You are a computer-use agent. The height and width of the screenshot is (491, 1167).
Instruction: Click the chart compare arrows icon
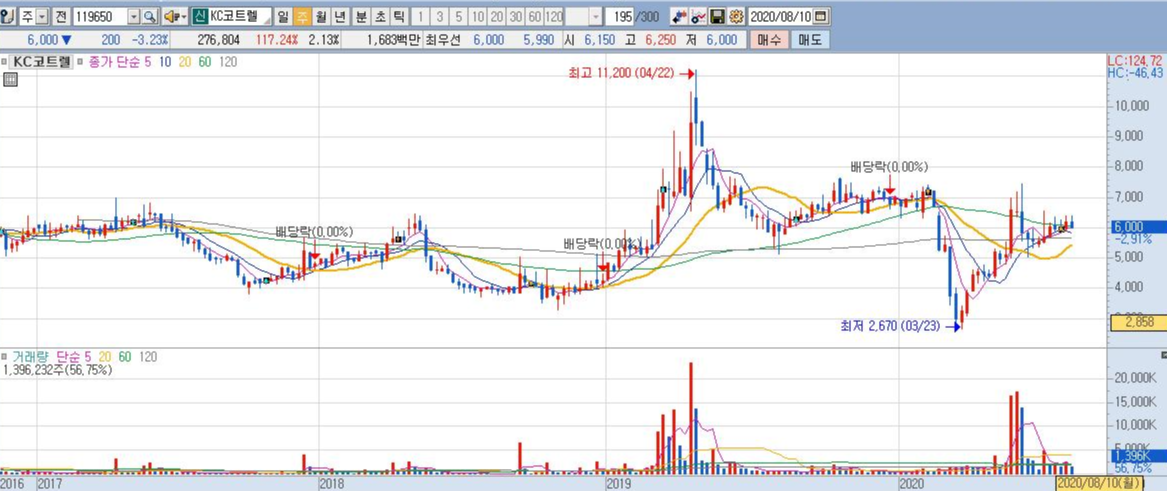click(679, 16)
